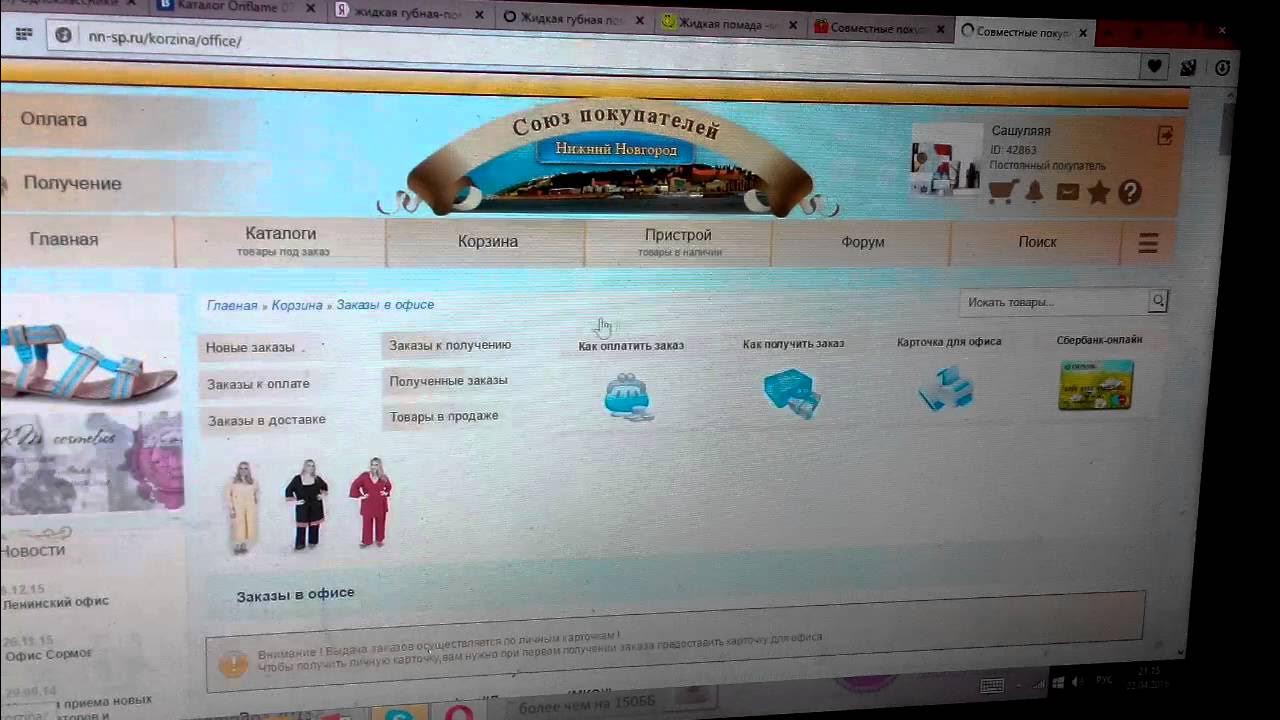Click the Sberbank card icon under Сбербанк-онлайн
The width and height of the screenshot is (1280, 720).
click(1096, 386)
